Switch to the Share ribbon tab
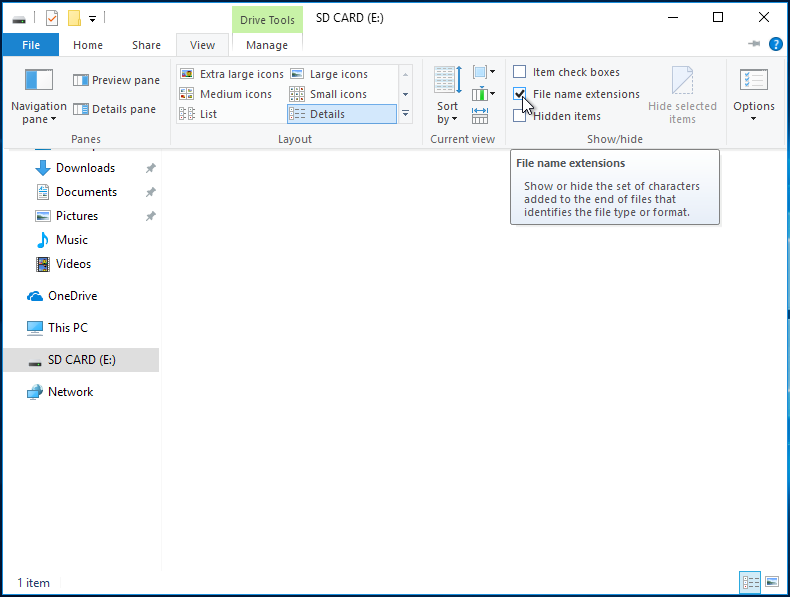Screen dimensions: 790x597 (x=146, y=45)
